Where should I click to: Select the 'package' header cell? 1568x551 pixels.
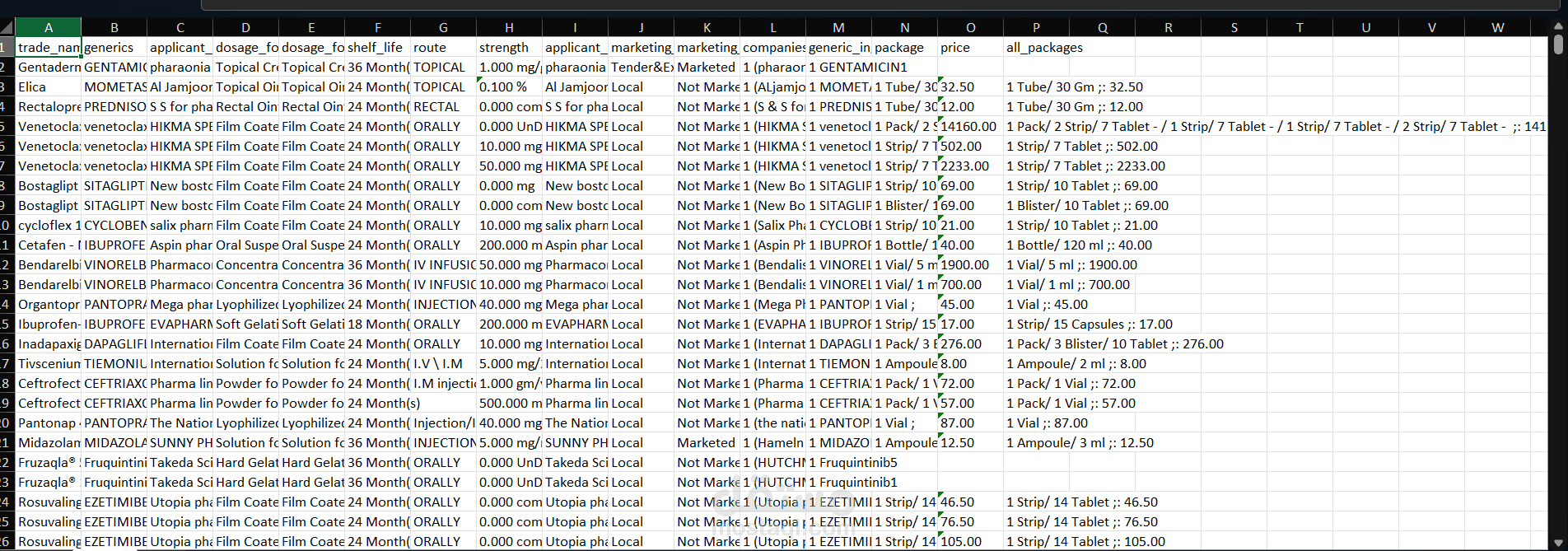pyautogui.click(x=905, y=47)
